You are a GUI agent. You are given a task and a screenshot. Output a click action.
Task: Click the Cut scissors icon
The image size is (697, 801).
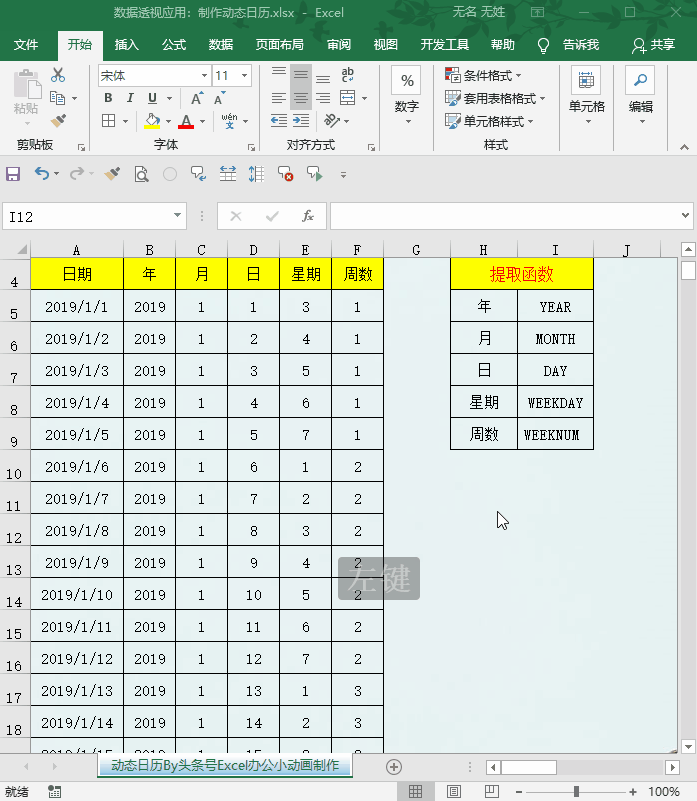pos(58,75)
